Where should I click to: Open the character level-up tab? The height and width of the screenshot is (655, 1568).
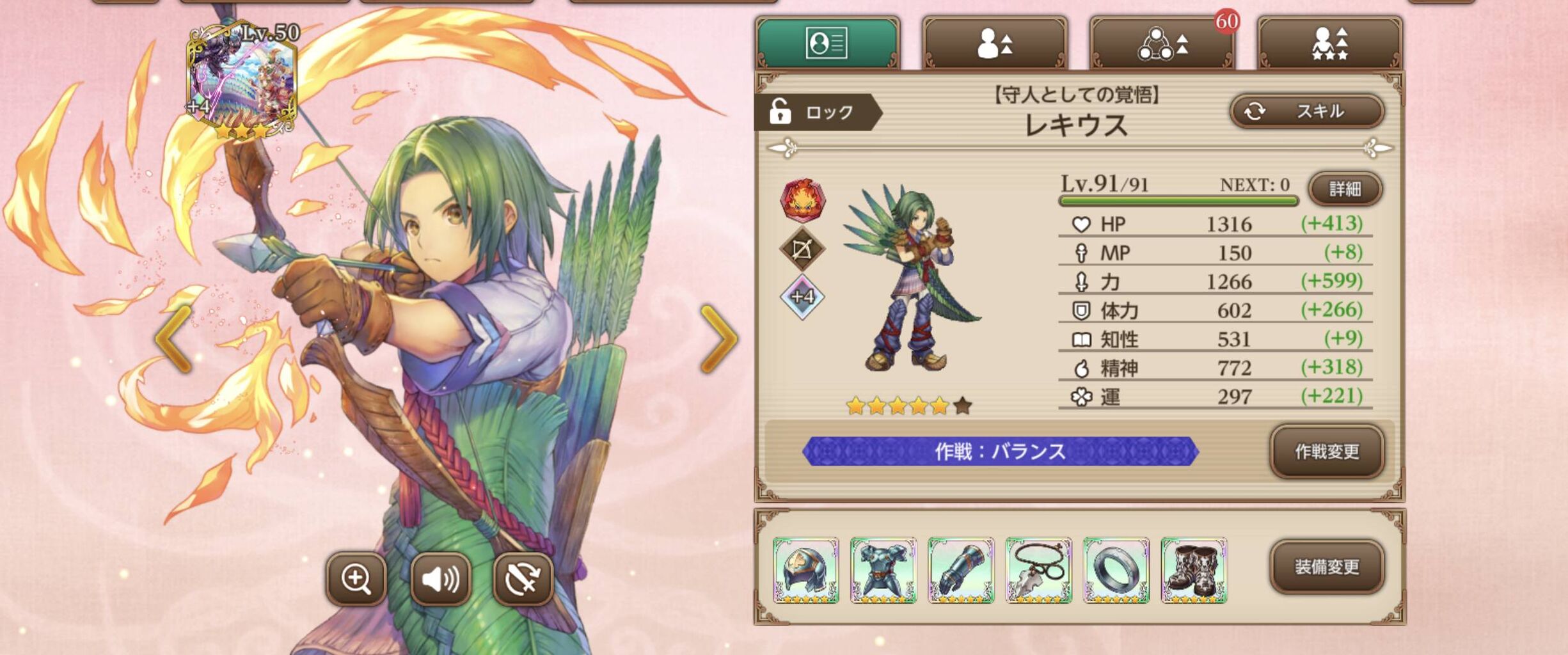coord(995,43)
